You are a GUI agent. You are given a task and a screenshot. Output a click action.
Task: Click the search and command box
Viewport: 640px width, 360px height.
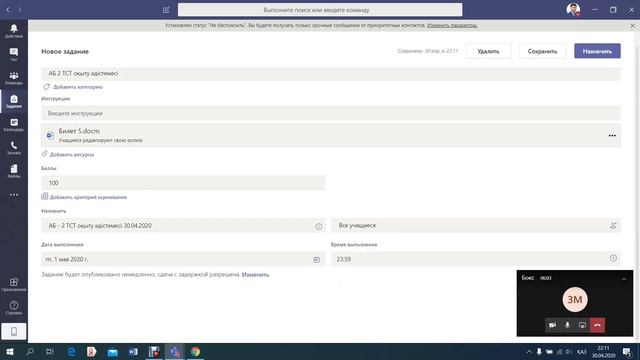(x=320, y=9)
